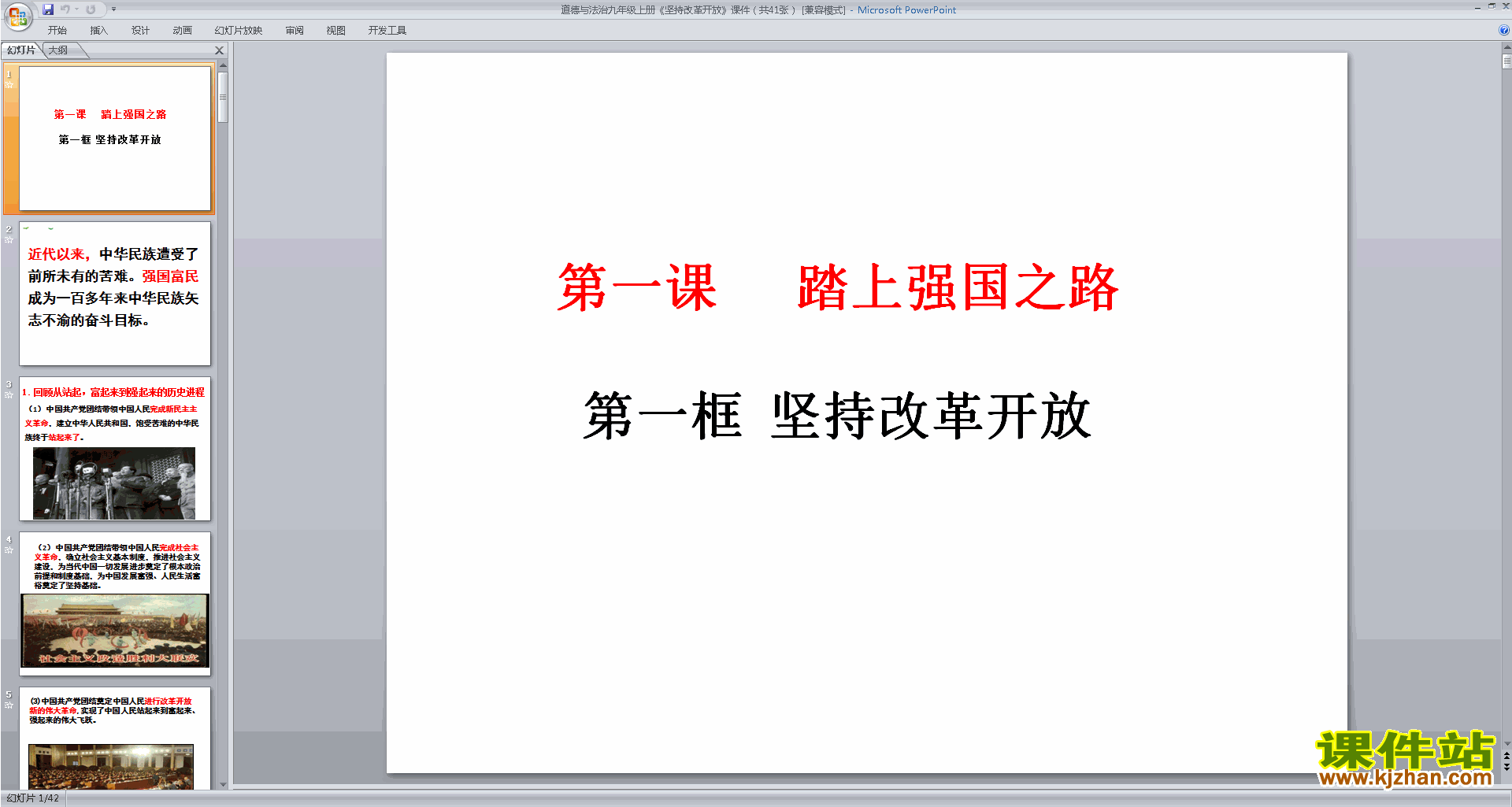Select slide 5 thumbnail 进行改革开放
The height and width of the screenshot is (807, 1512).
pyautogui.click(x=115, y=739)
